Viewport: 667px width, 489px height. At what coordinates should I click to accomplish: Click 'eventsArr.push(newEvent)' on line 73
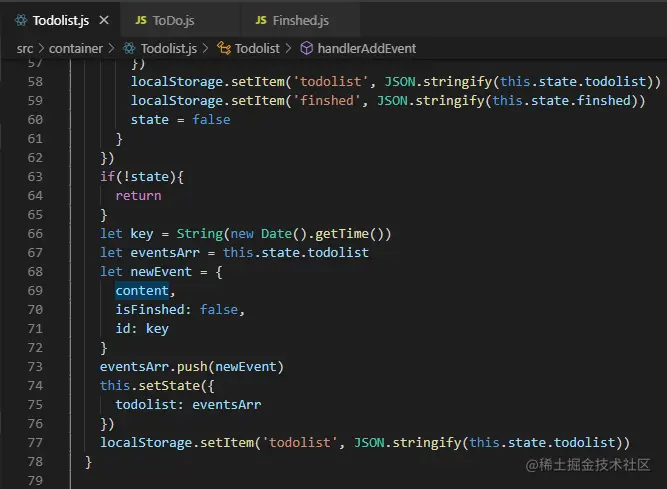[x=191, y=367]
